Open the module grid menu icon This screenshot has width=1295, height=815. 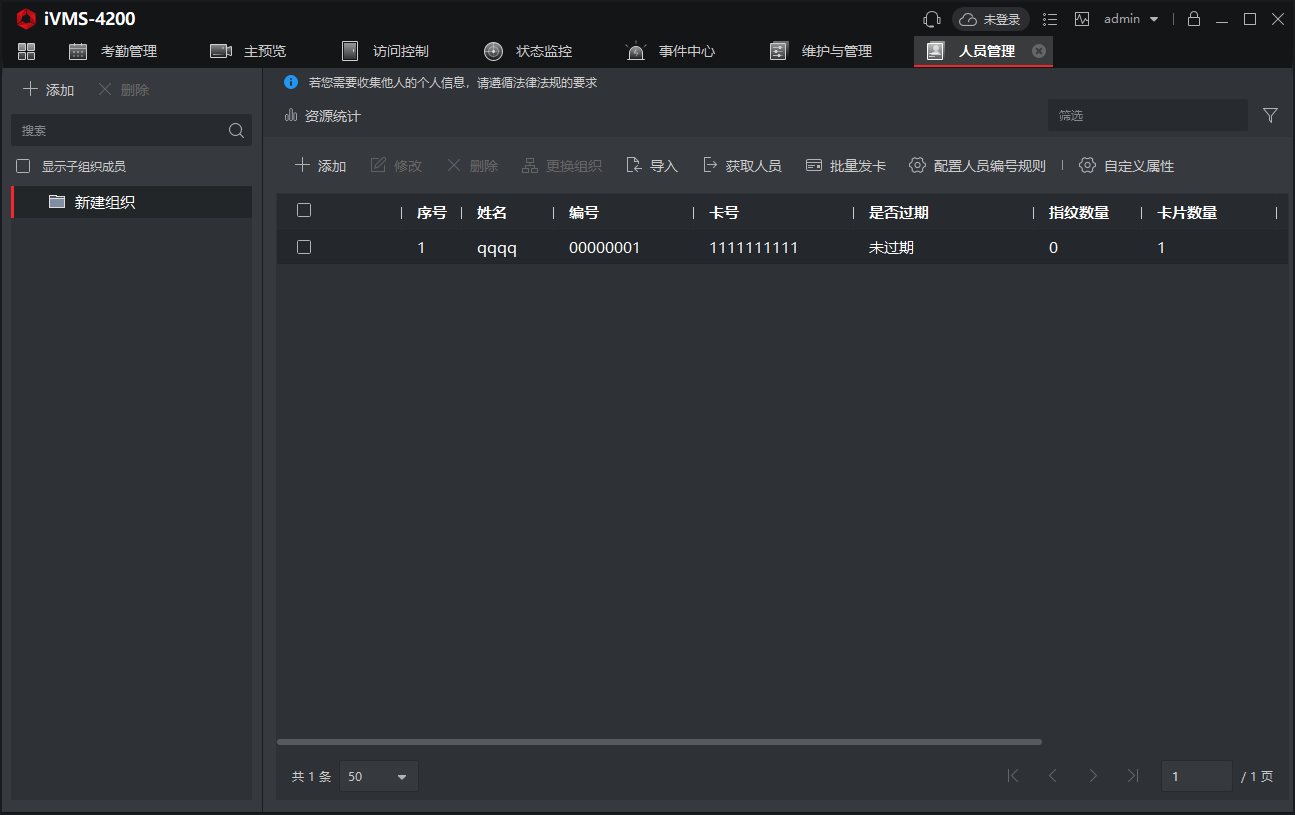[x=27, y=51]
